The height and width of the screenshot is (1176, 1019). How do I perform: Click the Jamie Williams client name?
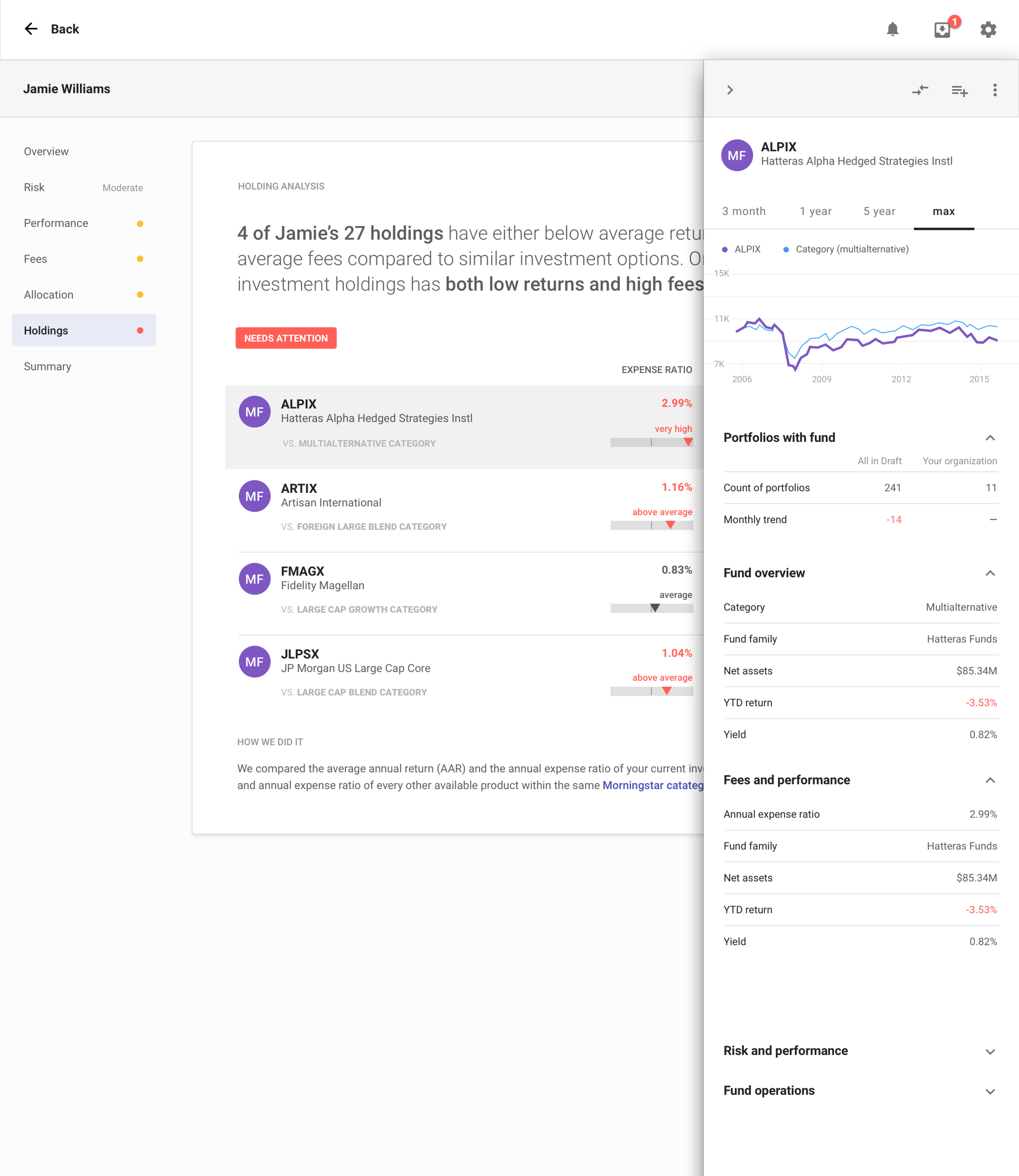(x=66, y=89)
